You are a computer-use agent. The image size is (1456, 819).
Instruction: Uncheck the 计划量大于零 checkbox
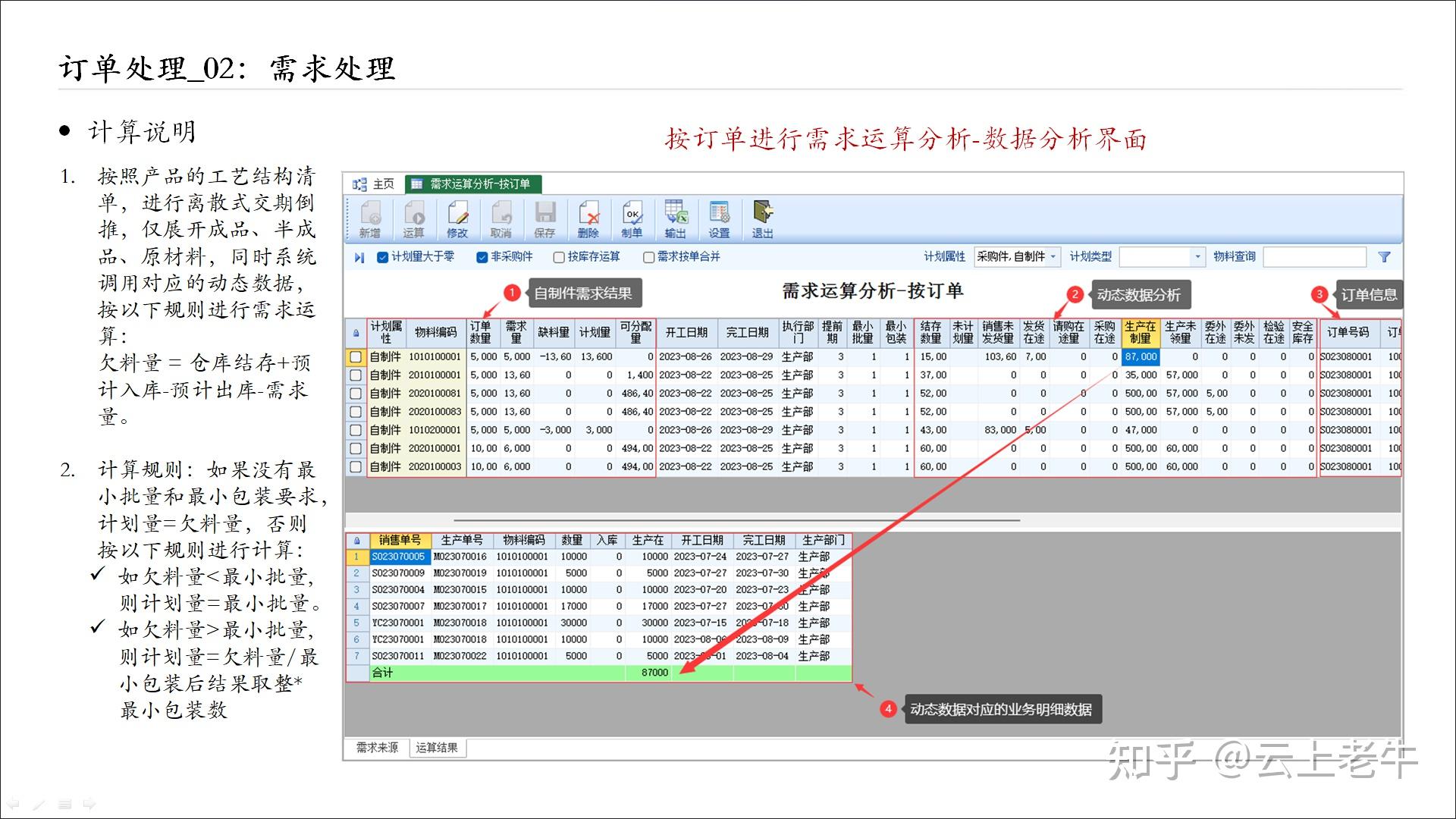click(x=381, y=257)
